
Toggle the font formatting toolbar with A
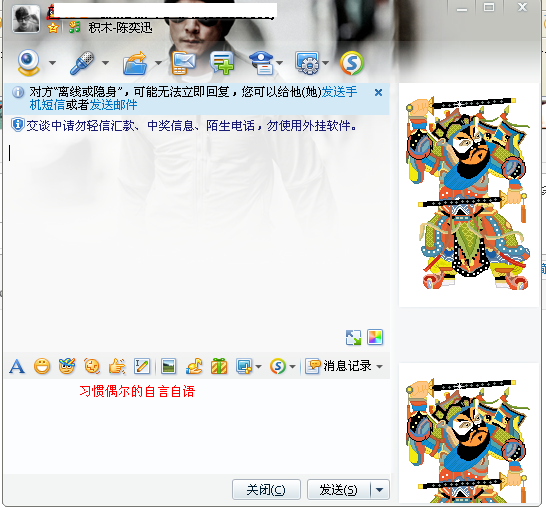17,366
